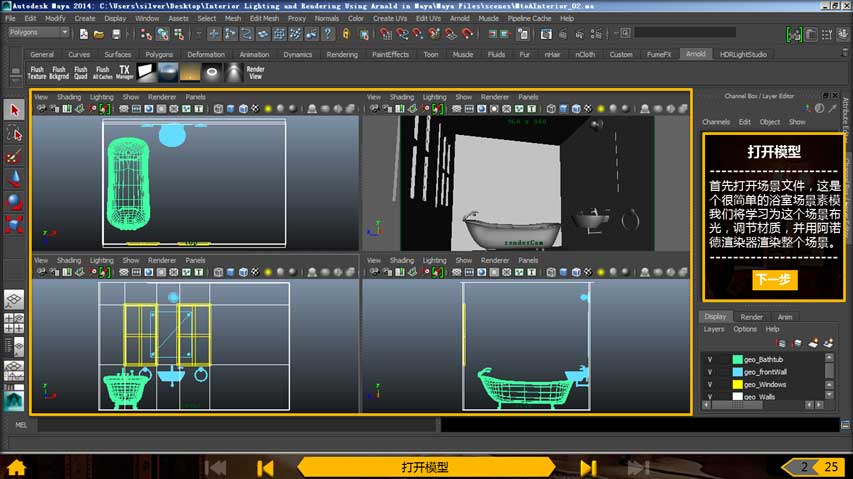
Task: Open the Polygons menu set dropdown
Action: pyautogui.click(x=38, y=32)
